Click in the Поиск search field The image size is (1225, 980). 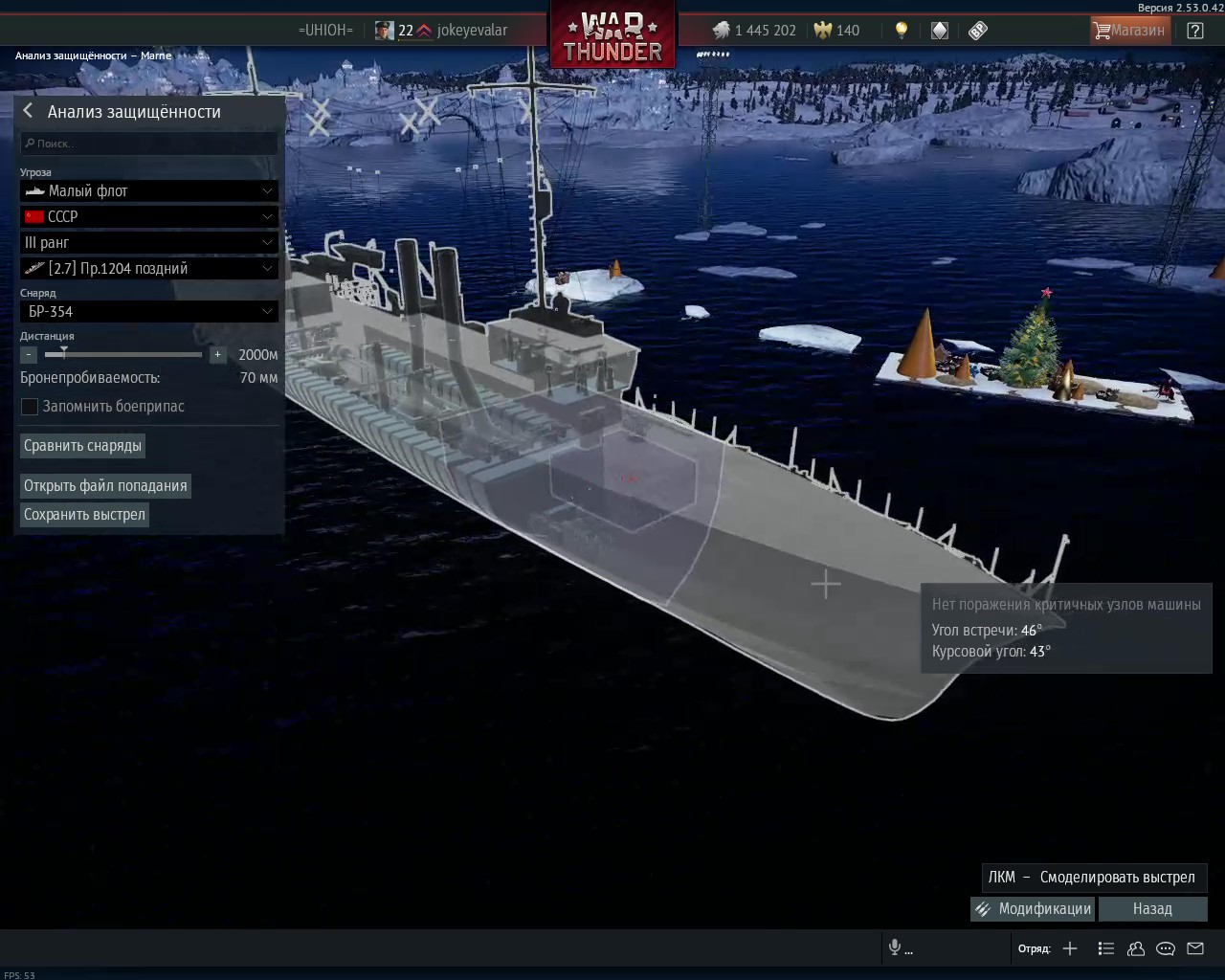tap(149, 144)
